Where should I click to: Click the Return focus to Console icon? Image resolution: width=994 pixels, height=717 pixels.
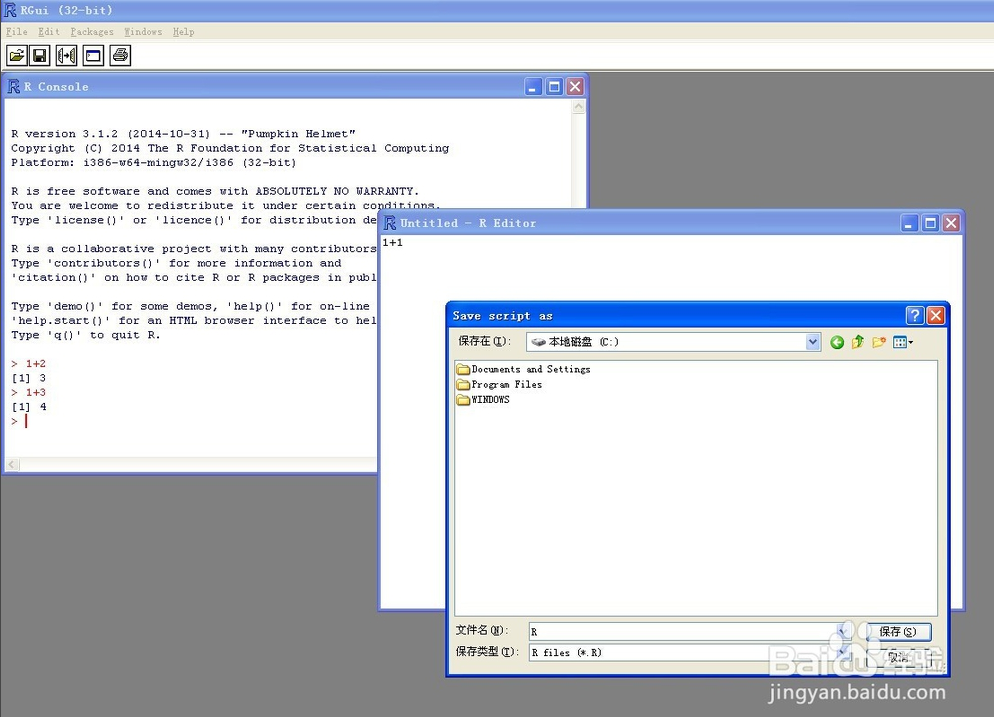coord(93,56)
